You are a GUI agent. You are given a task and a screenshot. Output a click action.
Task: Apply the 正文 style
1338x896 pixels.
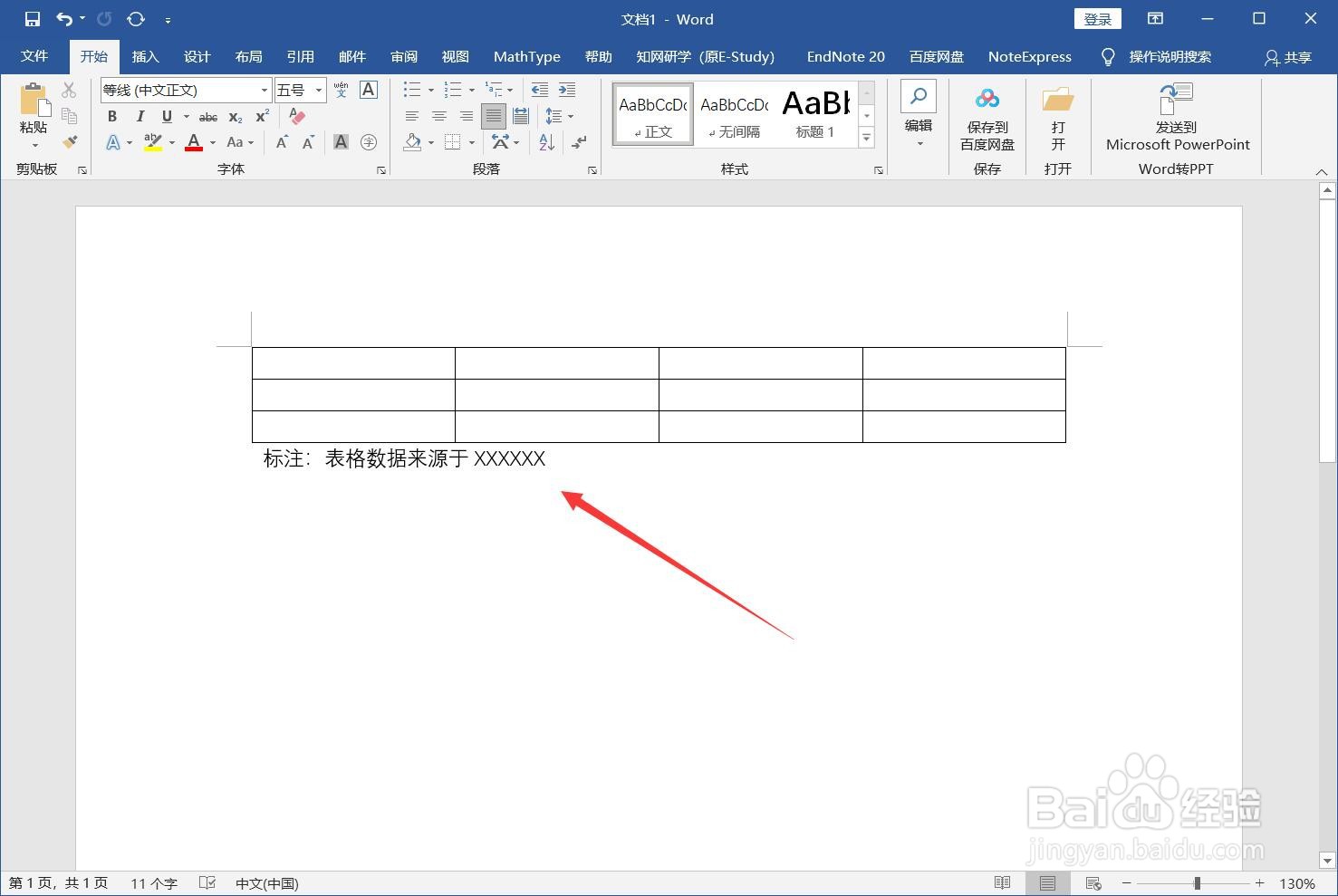point(653,114)
